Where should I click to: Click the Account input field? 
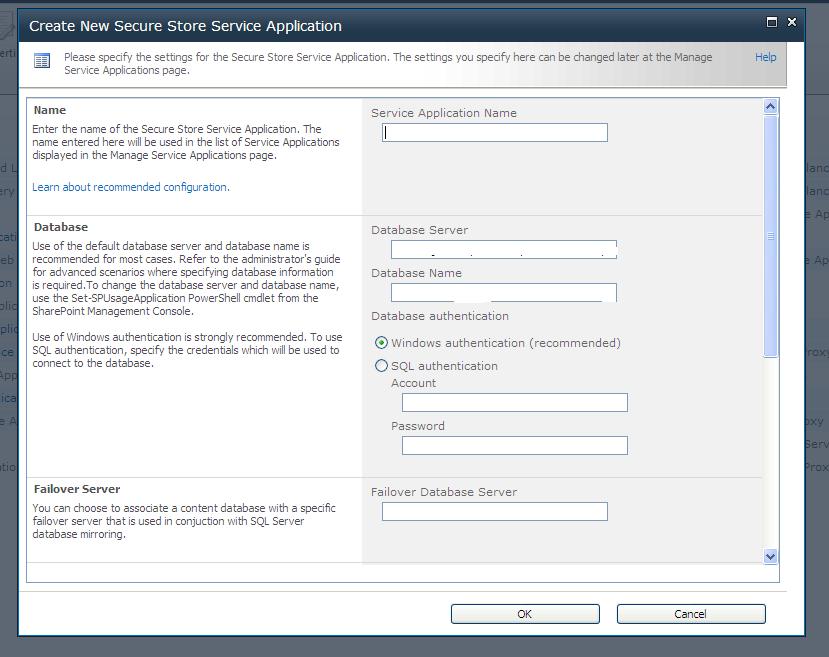coord(514,402)
